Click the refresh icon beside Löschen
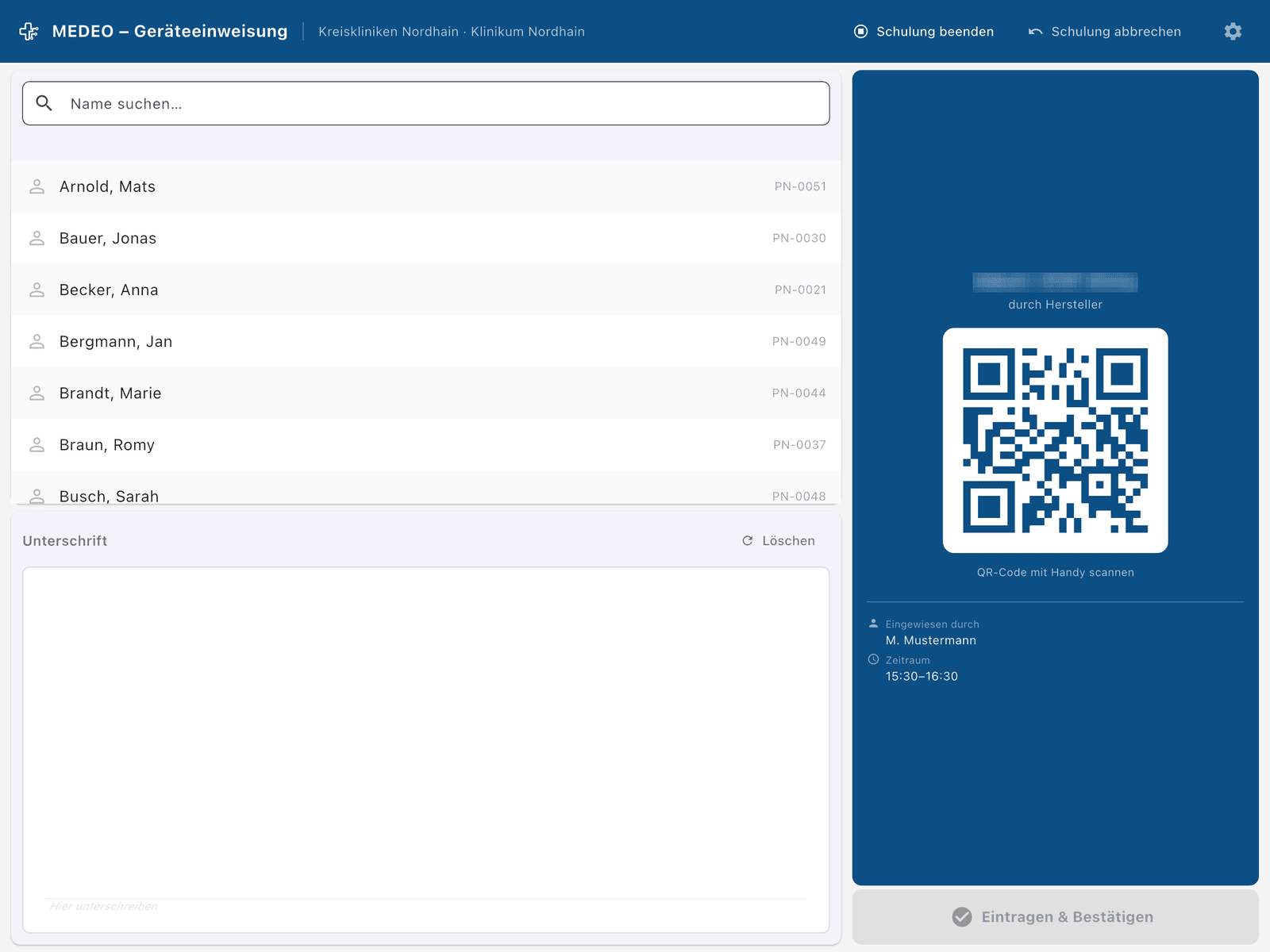This screenshot has width=1270, height=952. 747,541
